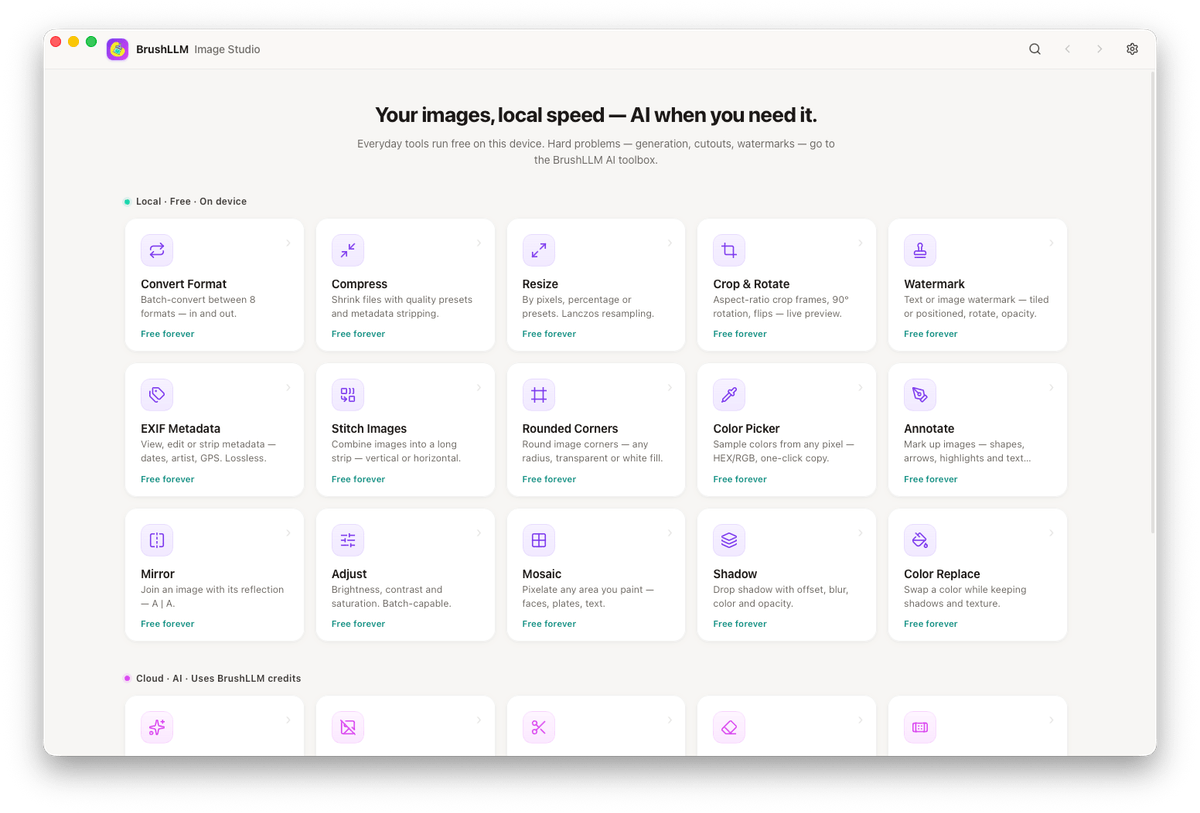Click the "Adjust" card title
This screenshot has width=1200, height=813.
(349, 574)
